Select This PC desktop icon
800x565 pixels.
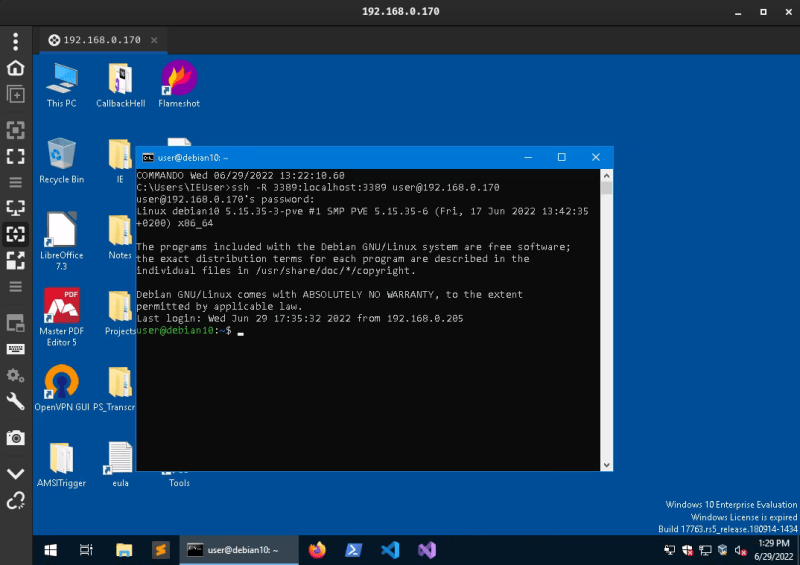[x=62, y=85]
